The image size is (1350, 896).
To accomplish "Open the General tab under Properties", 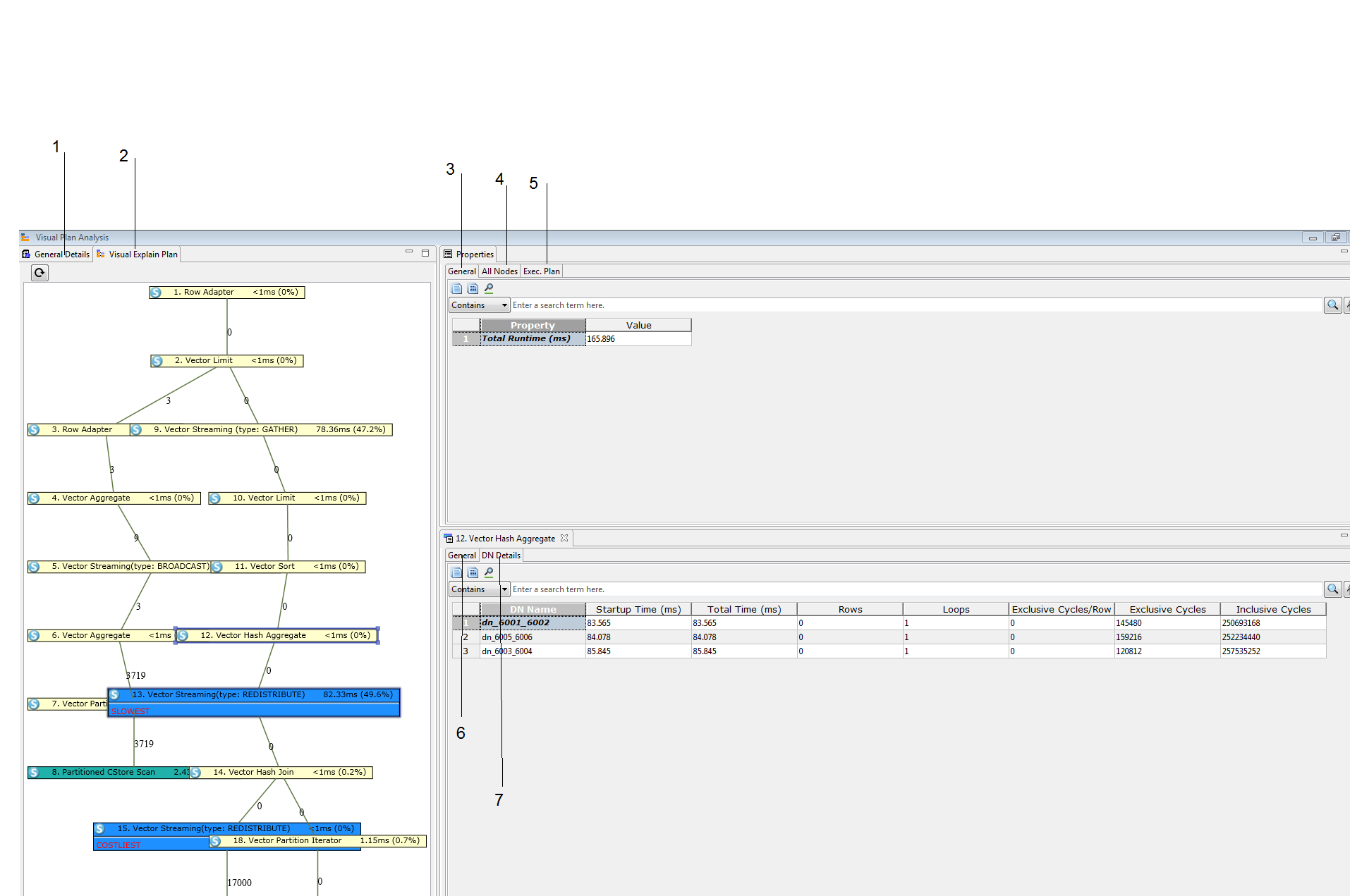I will tap(462, 271).
